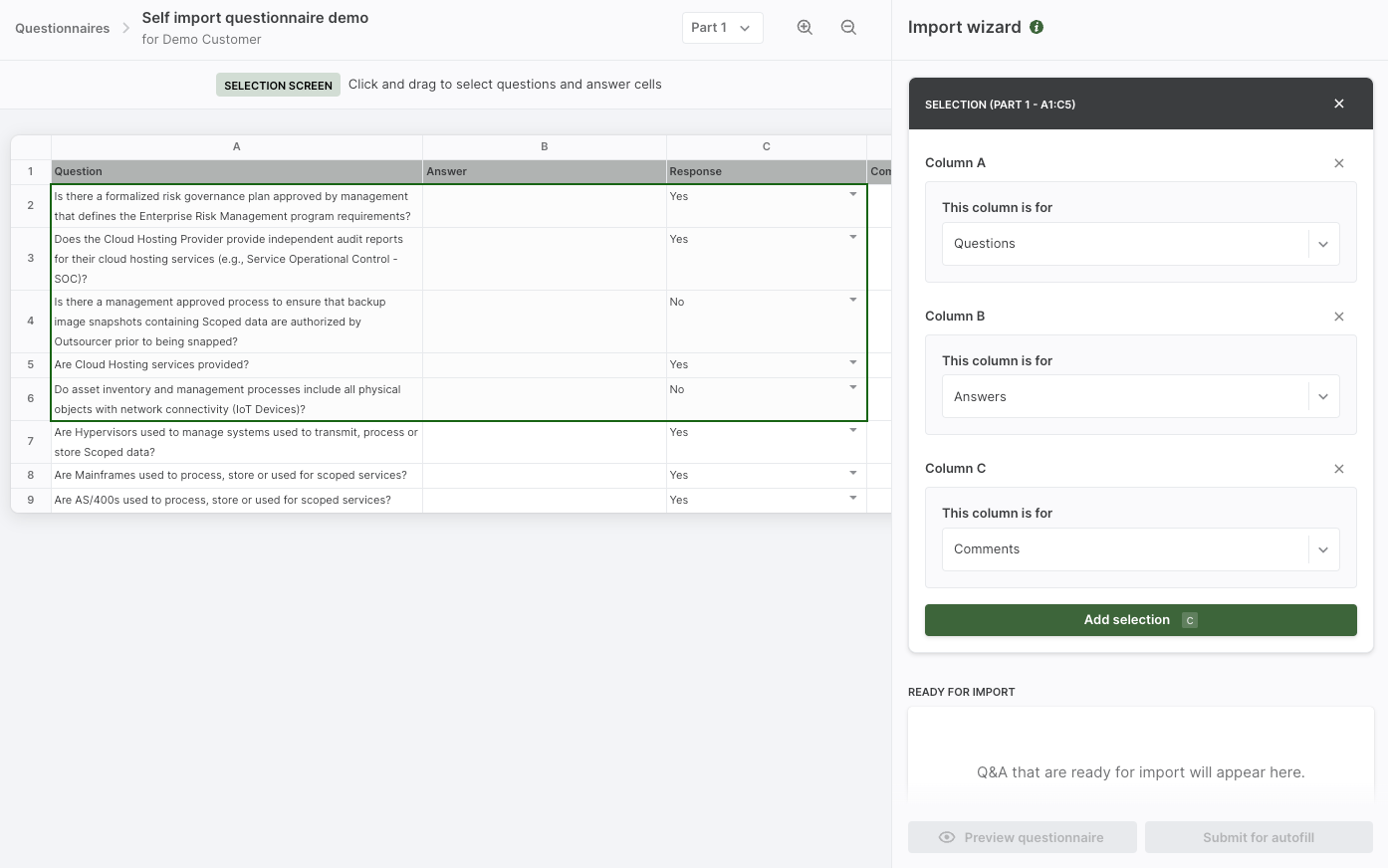Viewport: 1388px width, 868px height.
Task: Click the Add selection button
Action: point(1141,620)
